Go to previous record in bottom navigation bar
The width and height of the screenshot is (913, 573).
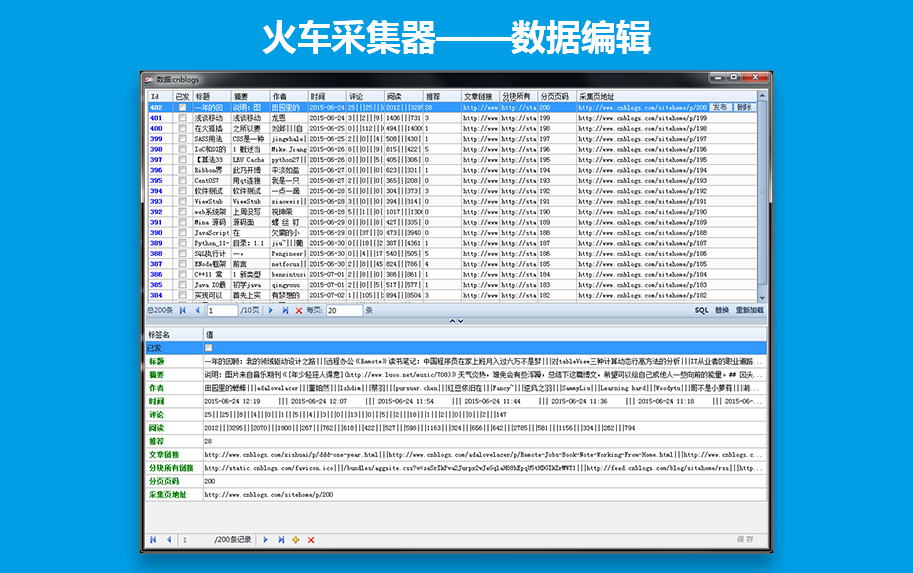coord(168,540)
